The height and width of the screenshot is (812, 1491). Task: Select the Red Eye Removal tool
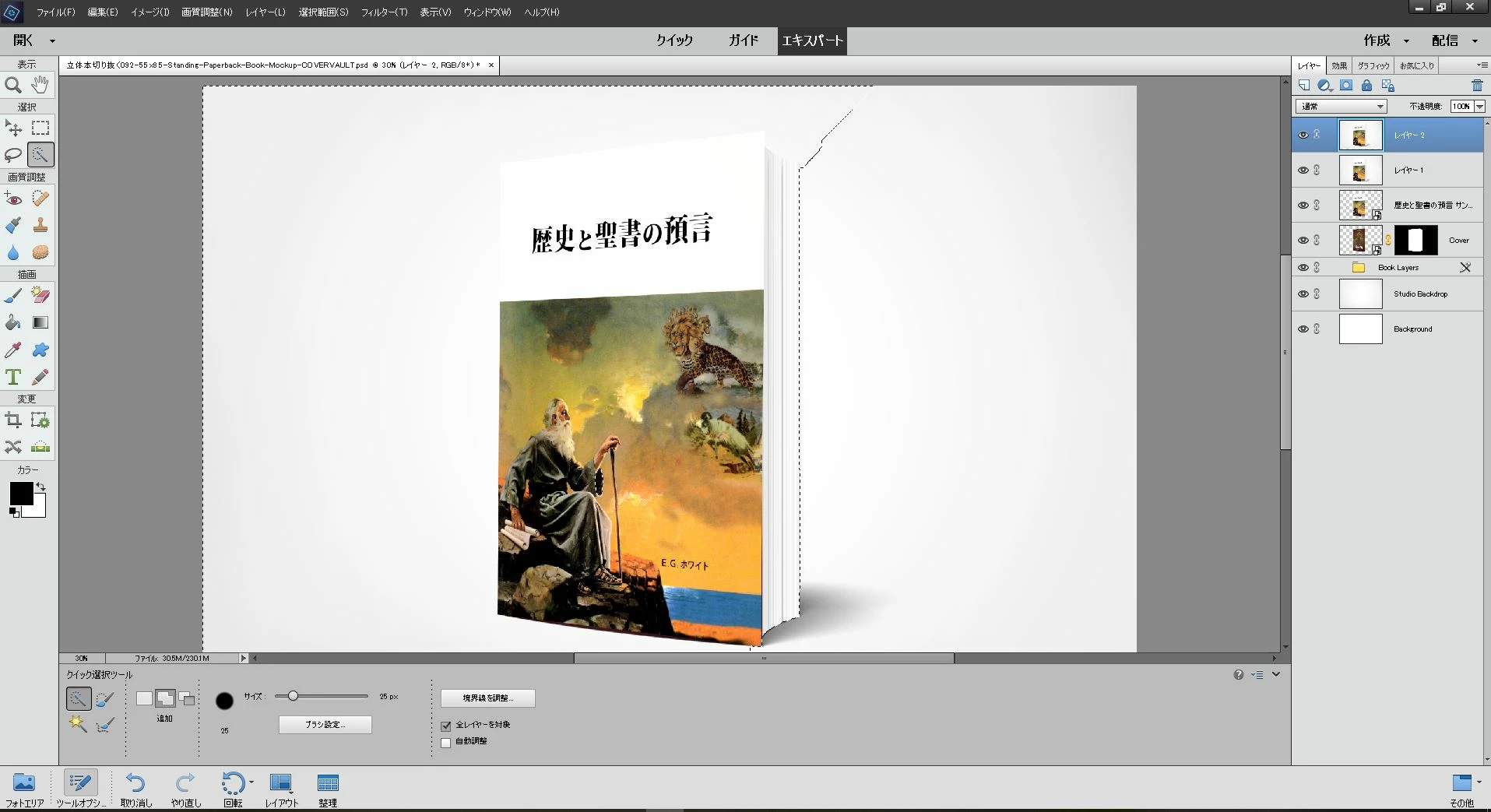(13, 199)
